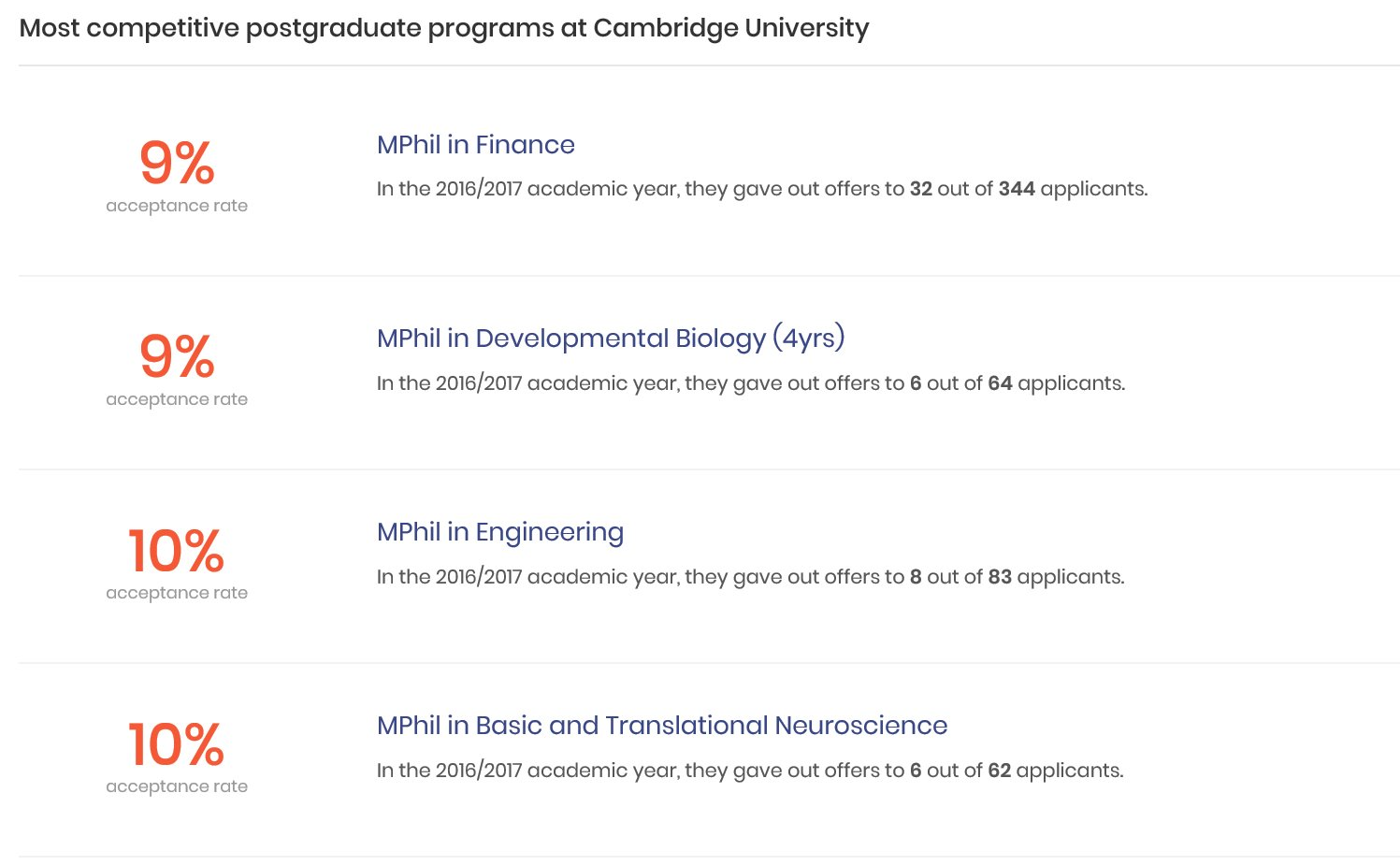Click 'acceptance rate' label under Neuroscience 10%
The image size is (1400, 865).
click(x=177, y=786)
